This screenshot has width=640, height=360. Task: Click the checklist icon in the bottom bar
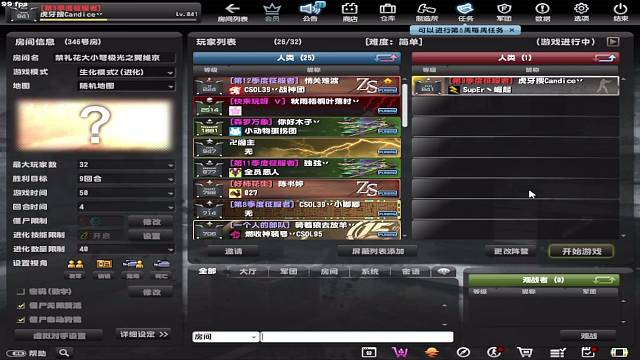coord(557,352)
